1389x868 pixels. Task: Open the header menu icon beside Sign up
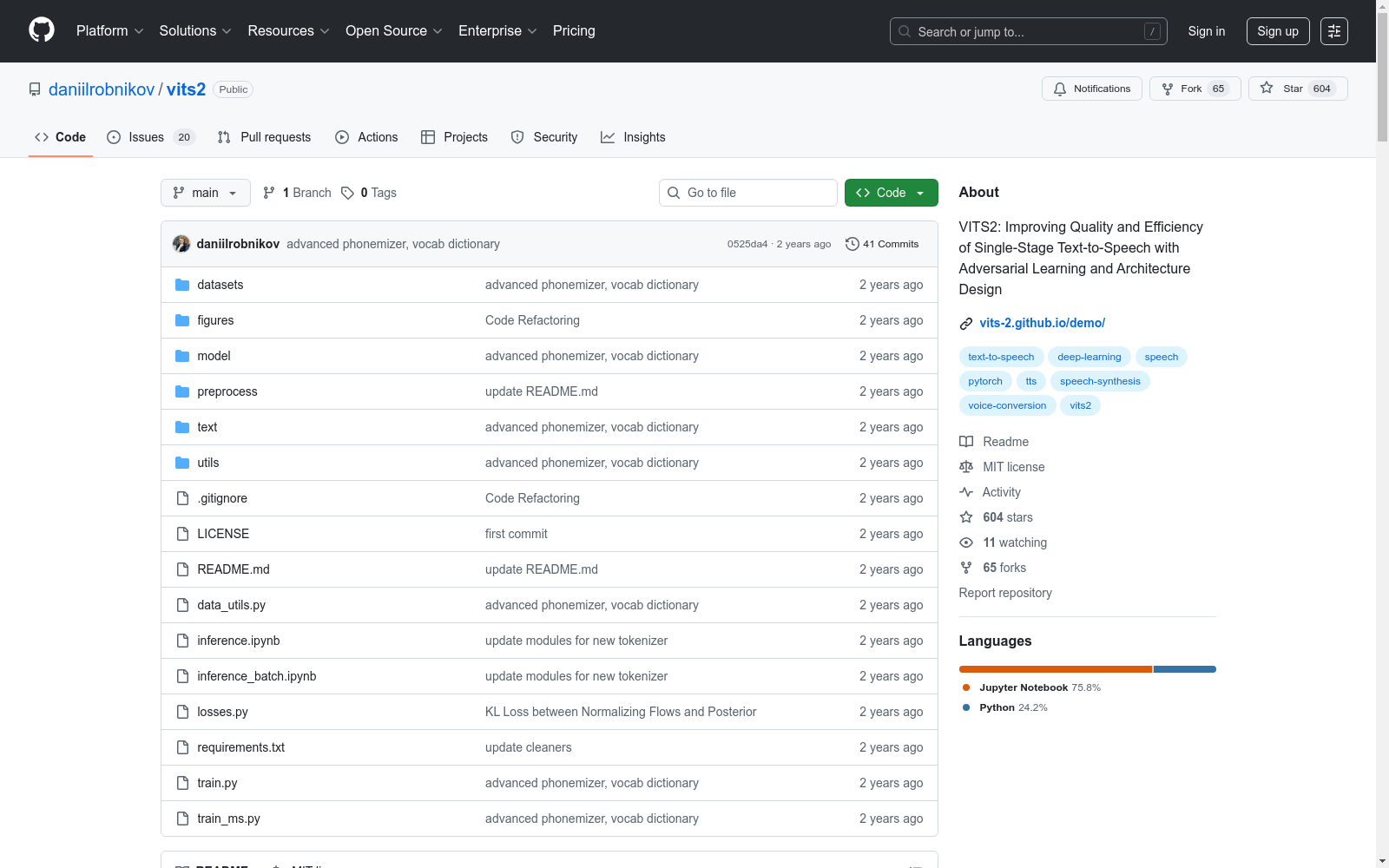click(1334, 31)
